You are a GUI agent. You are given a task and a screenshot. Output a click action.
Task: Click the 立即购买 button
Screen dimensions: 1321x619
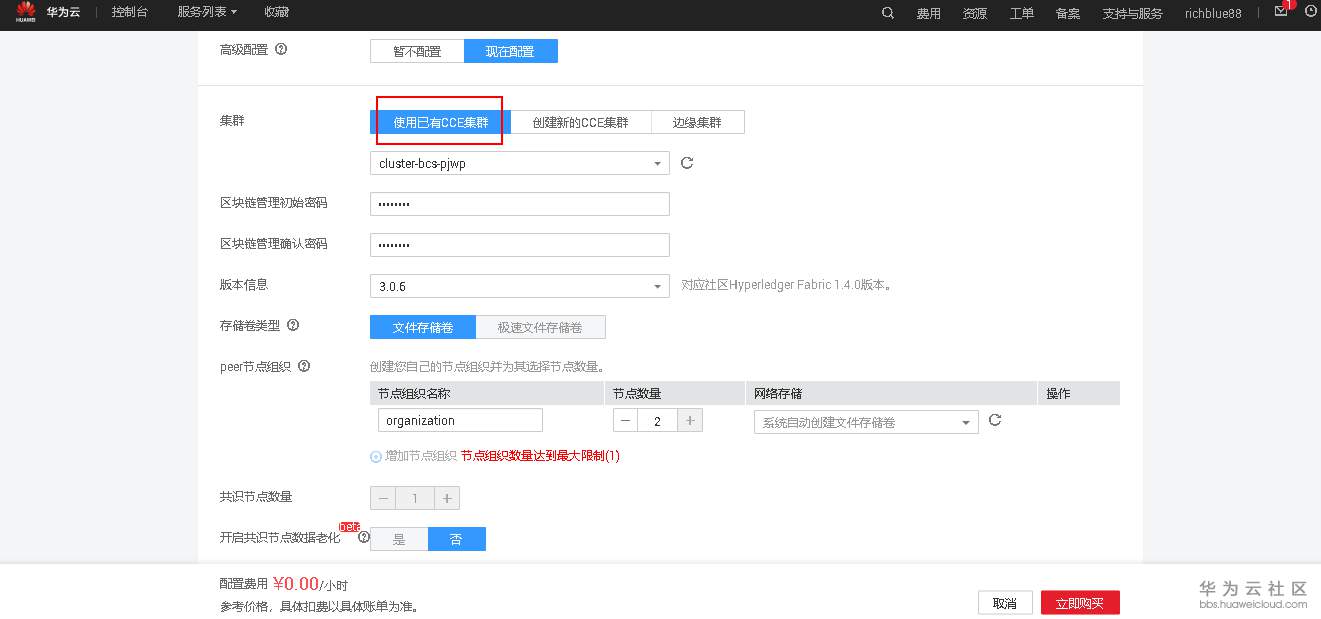(x=1080, y=603)
